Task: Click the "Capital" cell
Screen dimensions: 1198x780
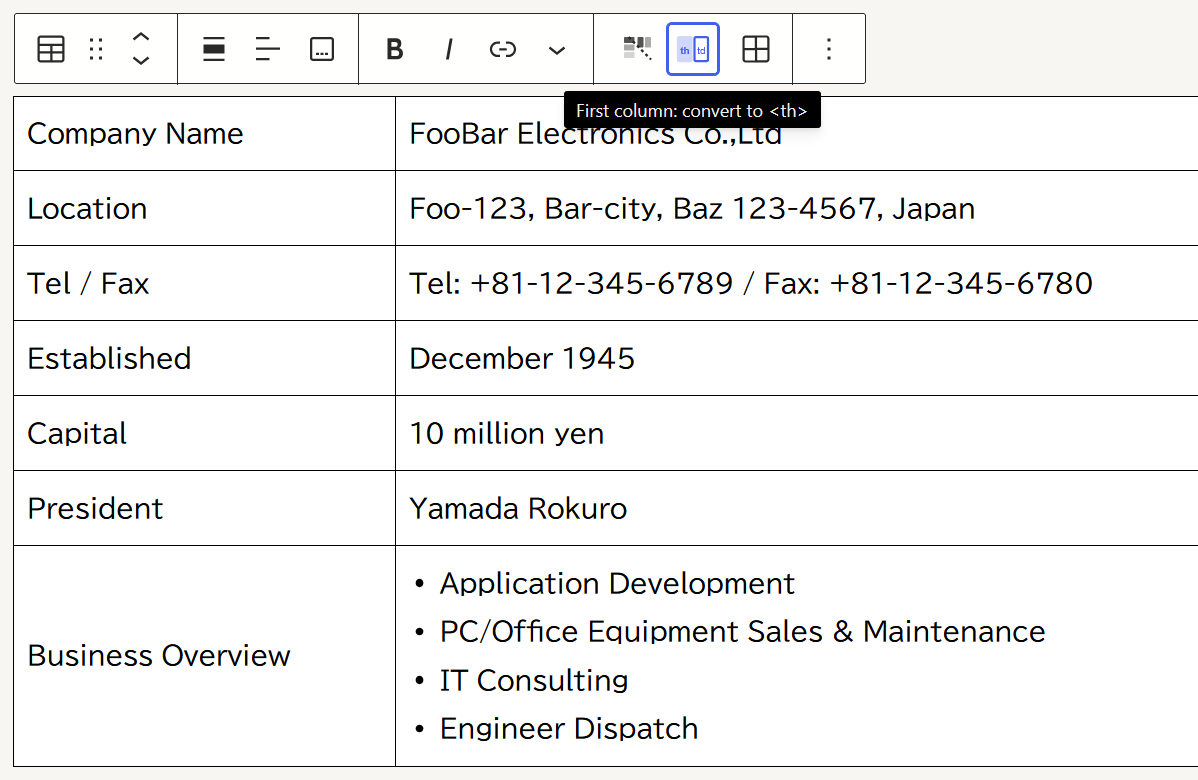Action: tap(205, 433)
